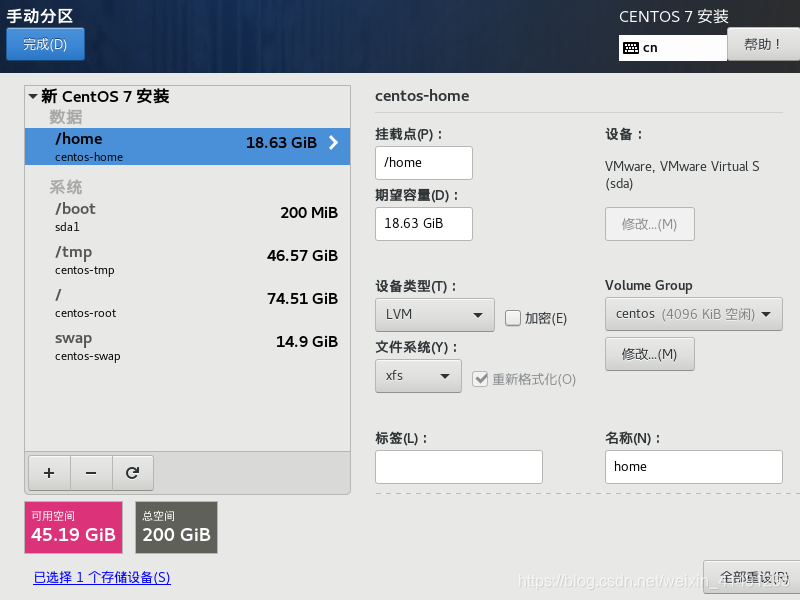Open the LVM device type dropdown
This screenshot has height=600, width=800.
click(435, 315)
